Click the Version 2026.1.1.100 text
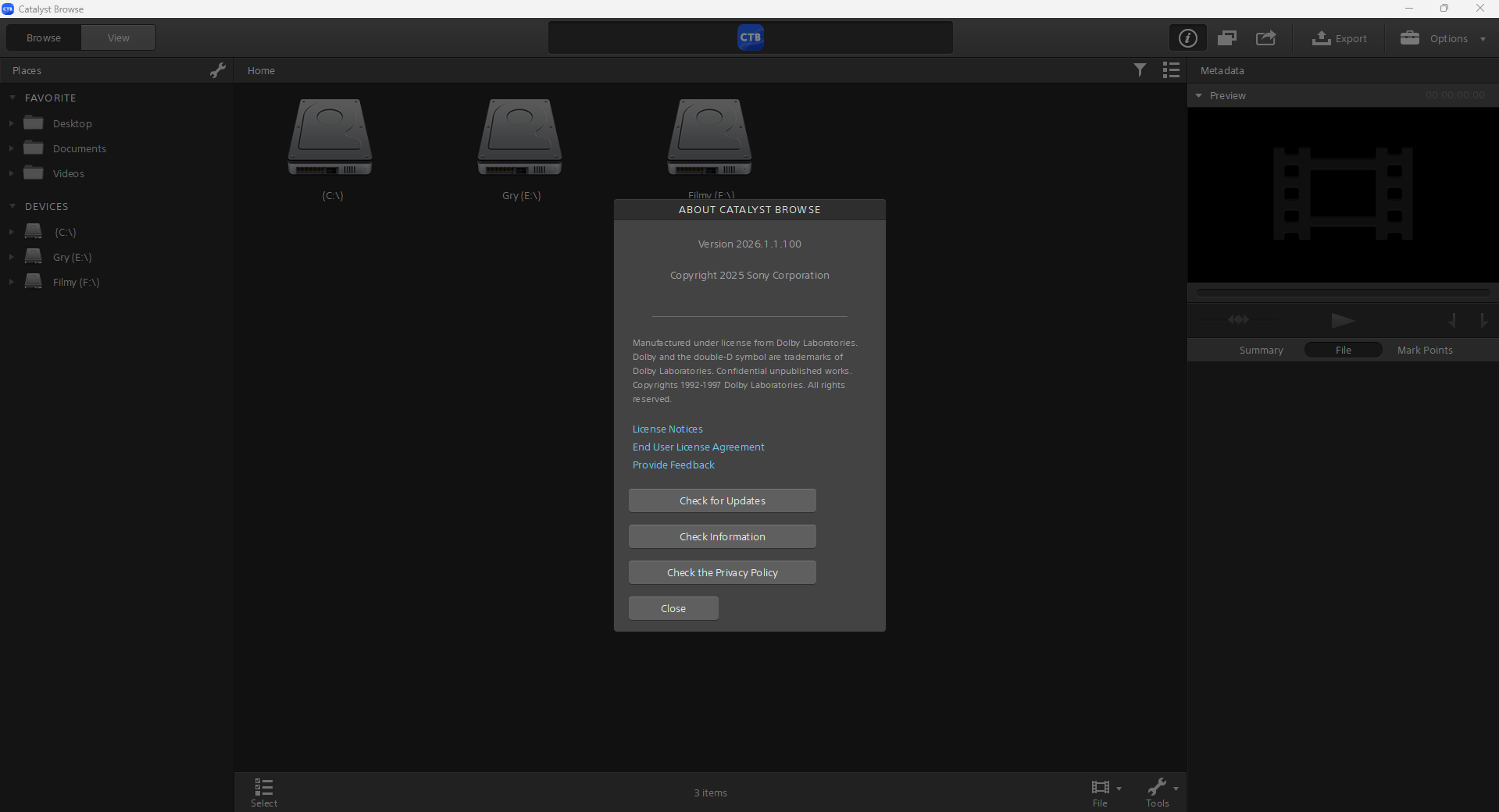This screenshot has height=812, width=1499. (x=750, y=244)
